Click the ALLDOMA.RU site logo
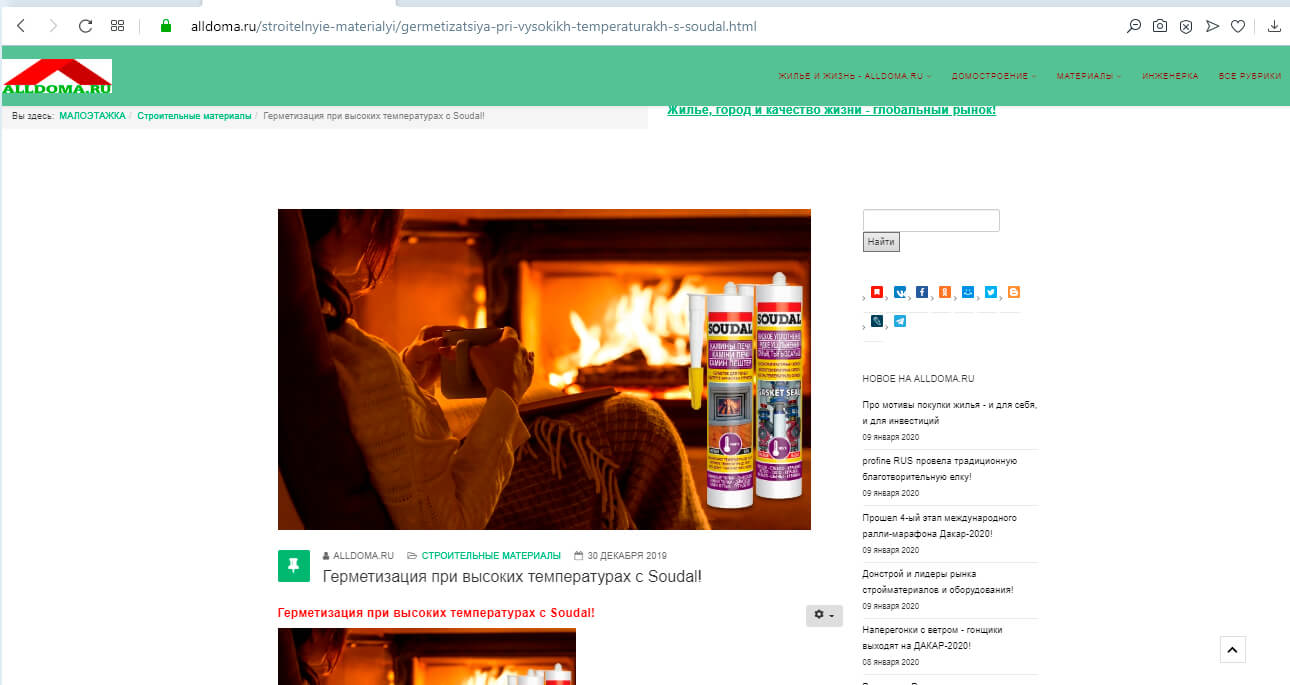Screen dimensions: 1290x685 [x=57, y=77]
